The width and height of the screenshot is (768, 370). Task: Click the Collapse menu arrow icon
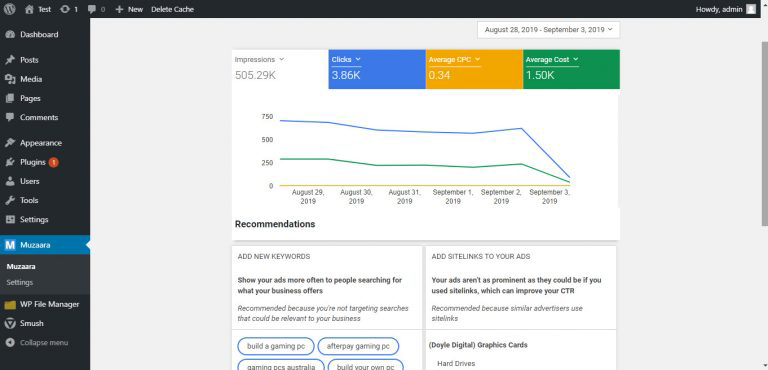click(x=10, y=343)
